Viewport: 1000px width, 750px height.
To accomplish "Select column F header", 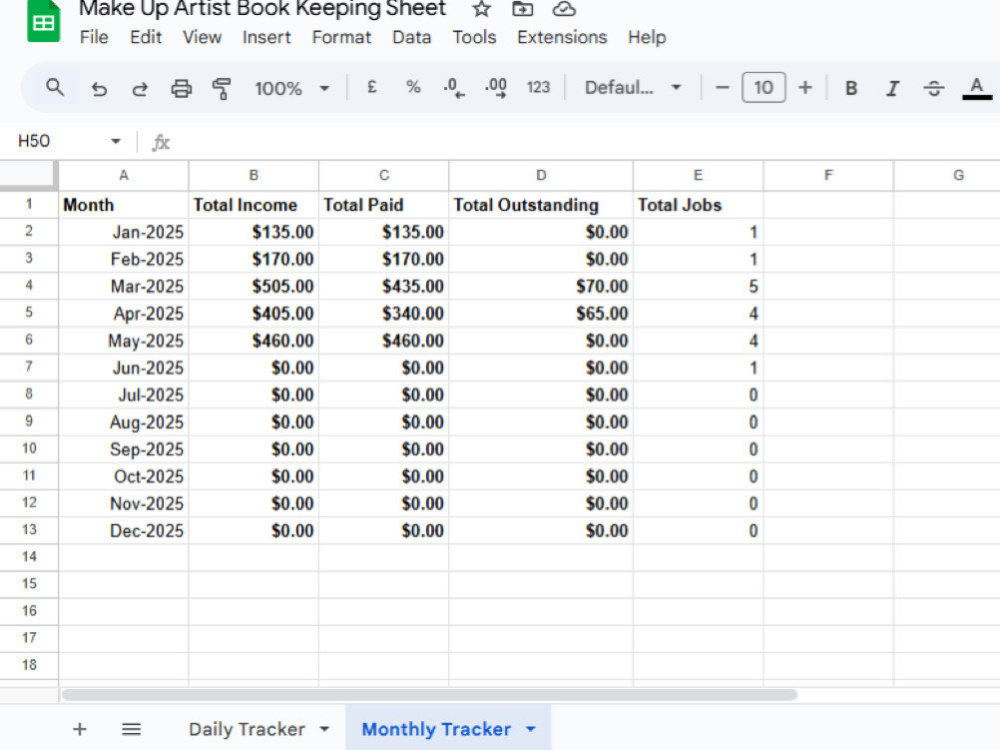I will (828, 175).
